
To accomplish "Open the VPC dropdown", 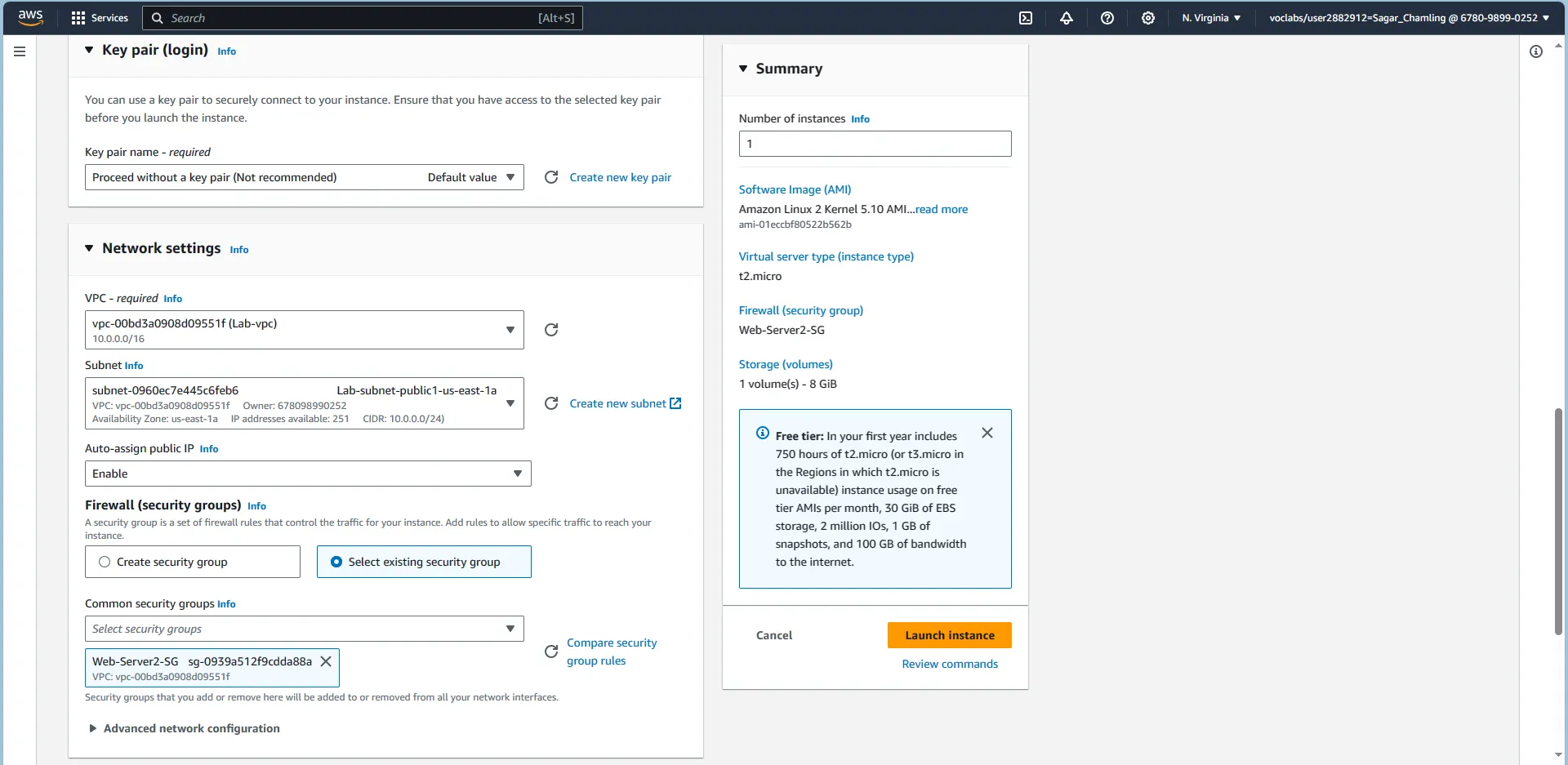I will click(x=305, y=330).
